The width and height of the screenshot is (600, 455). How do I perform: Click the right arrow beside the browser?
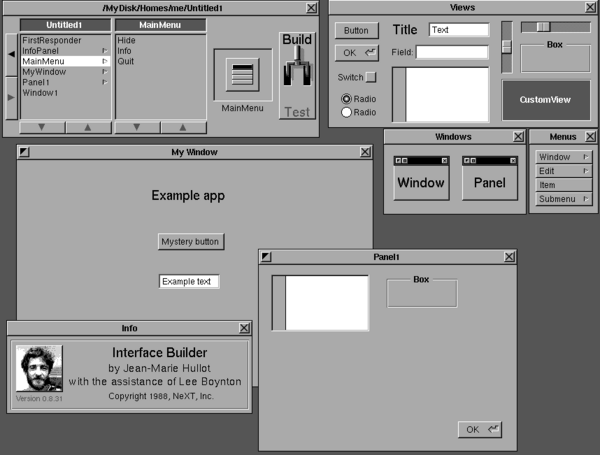(11, 98)
